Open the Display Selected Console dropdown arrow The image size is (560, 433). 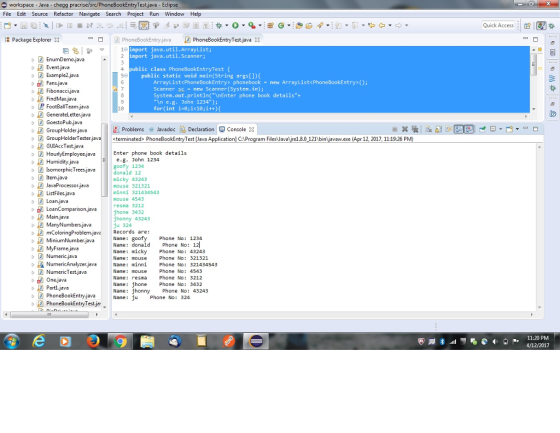pyautogui.click(x=500, y=129)
